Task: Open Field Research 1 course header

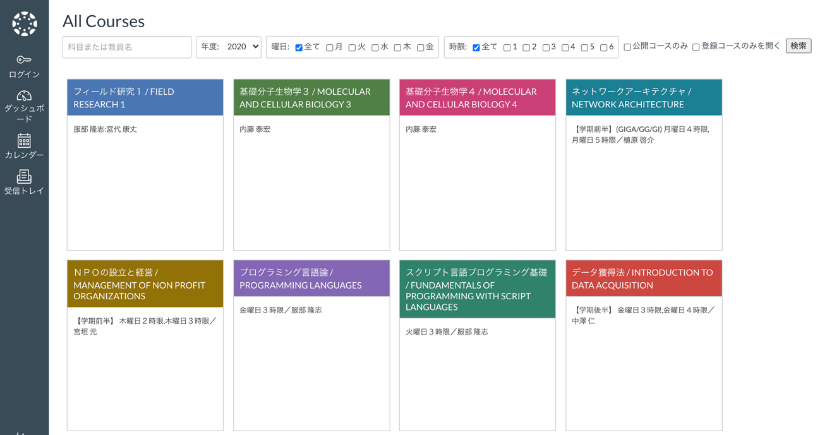Action: tap(144, 97)
